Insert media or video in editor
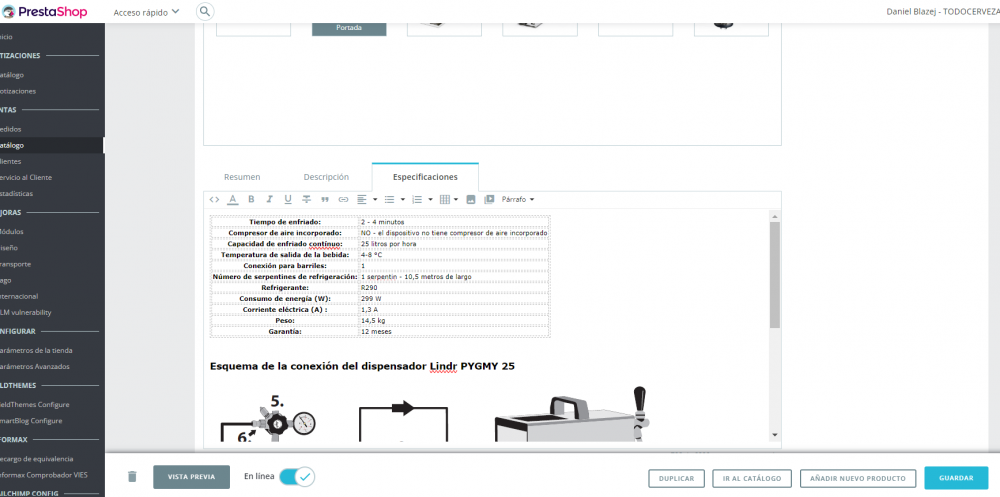This screenshot has height=497, width=1000. [x=489, y=200]
